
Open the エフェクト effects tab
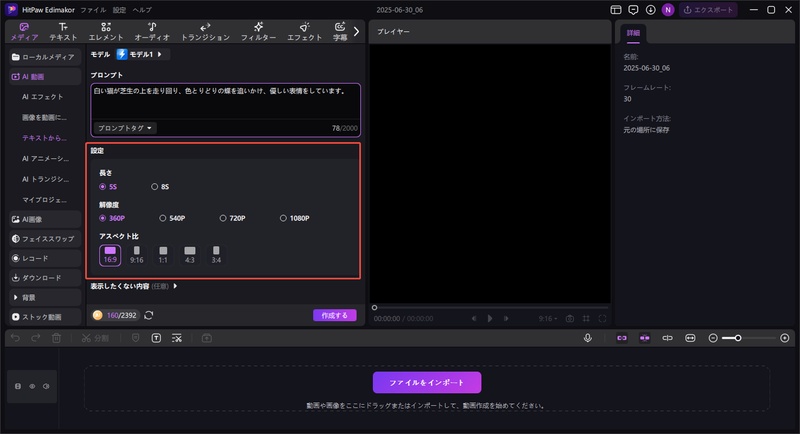pos(305,32)
